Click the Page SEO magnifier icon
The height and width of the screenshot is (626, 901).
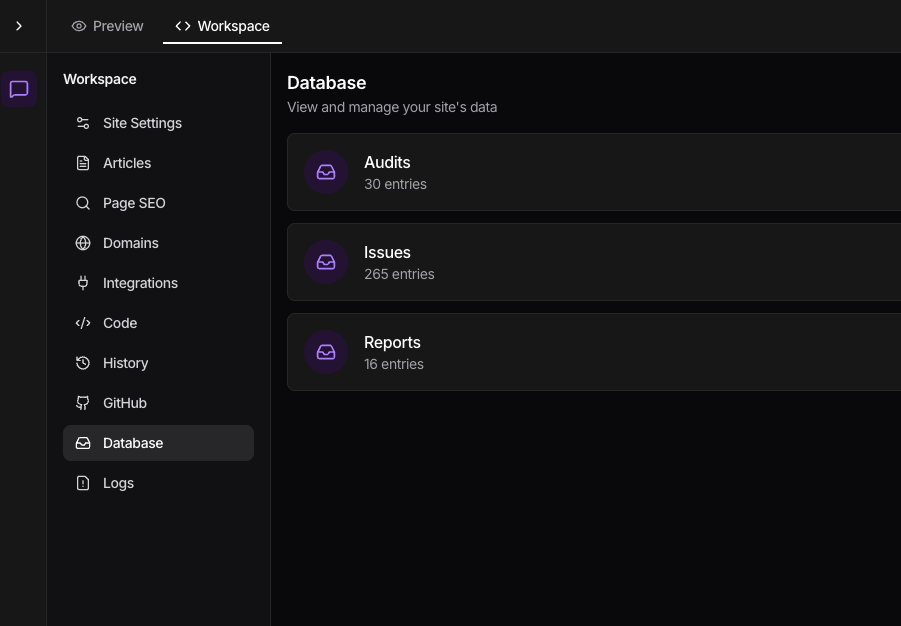(x=83, y=203)
